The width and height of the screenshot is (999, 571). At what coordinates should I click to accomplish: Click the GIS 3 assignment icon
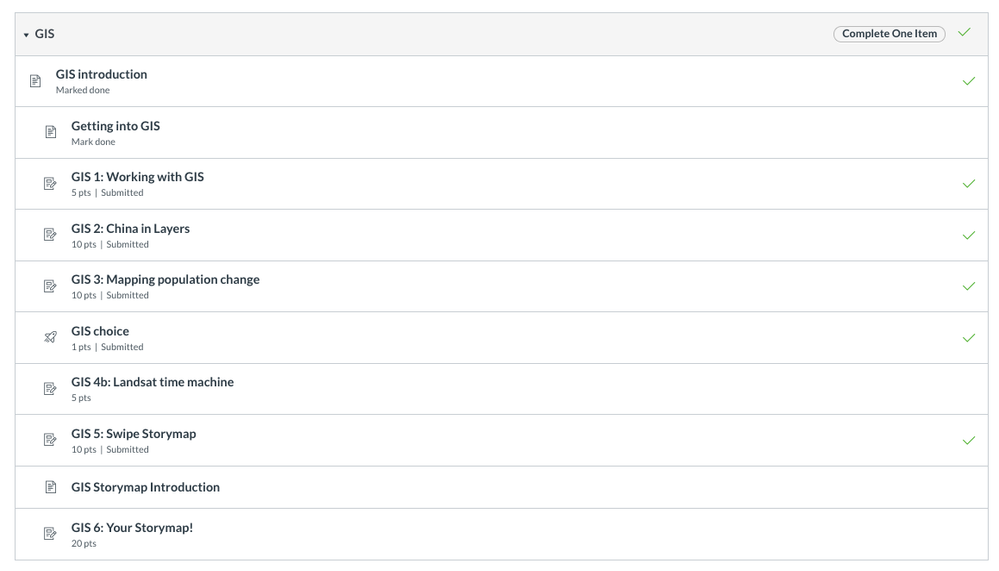[x=51, y=286]
